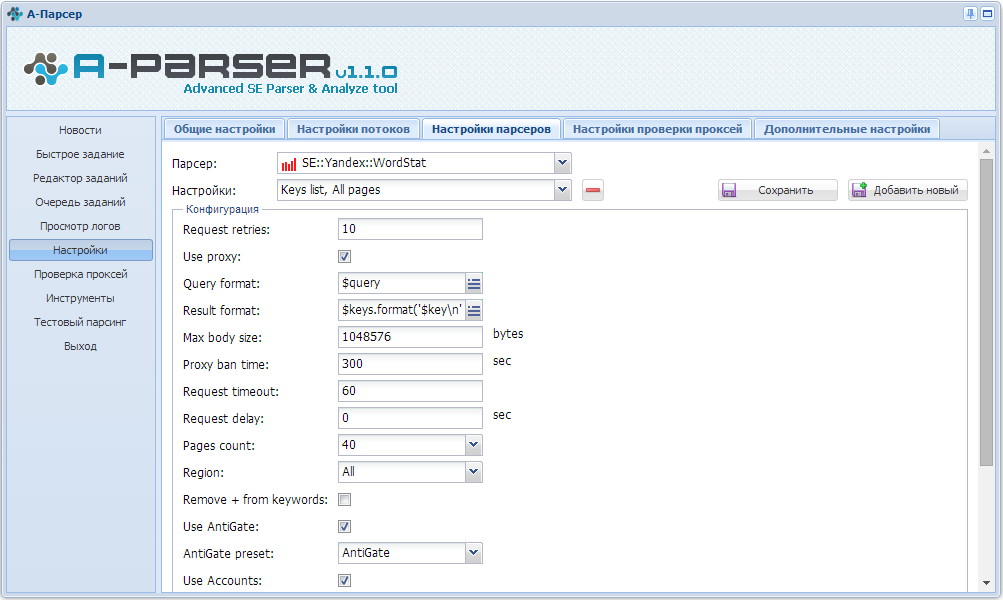The height and width of the screenshot is (600, 1003).
Task: Click the Request timeout field
Action: (x=410, y=391)
